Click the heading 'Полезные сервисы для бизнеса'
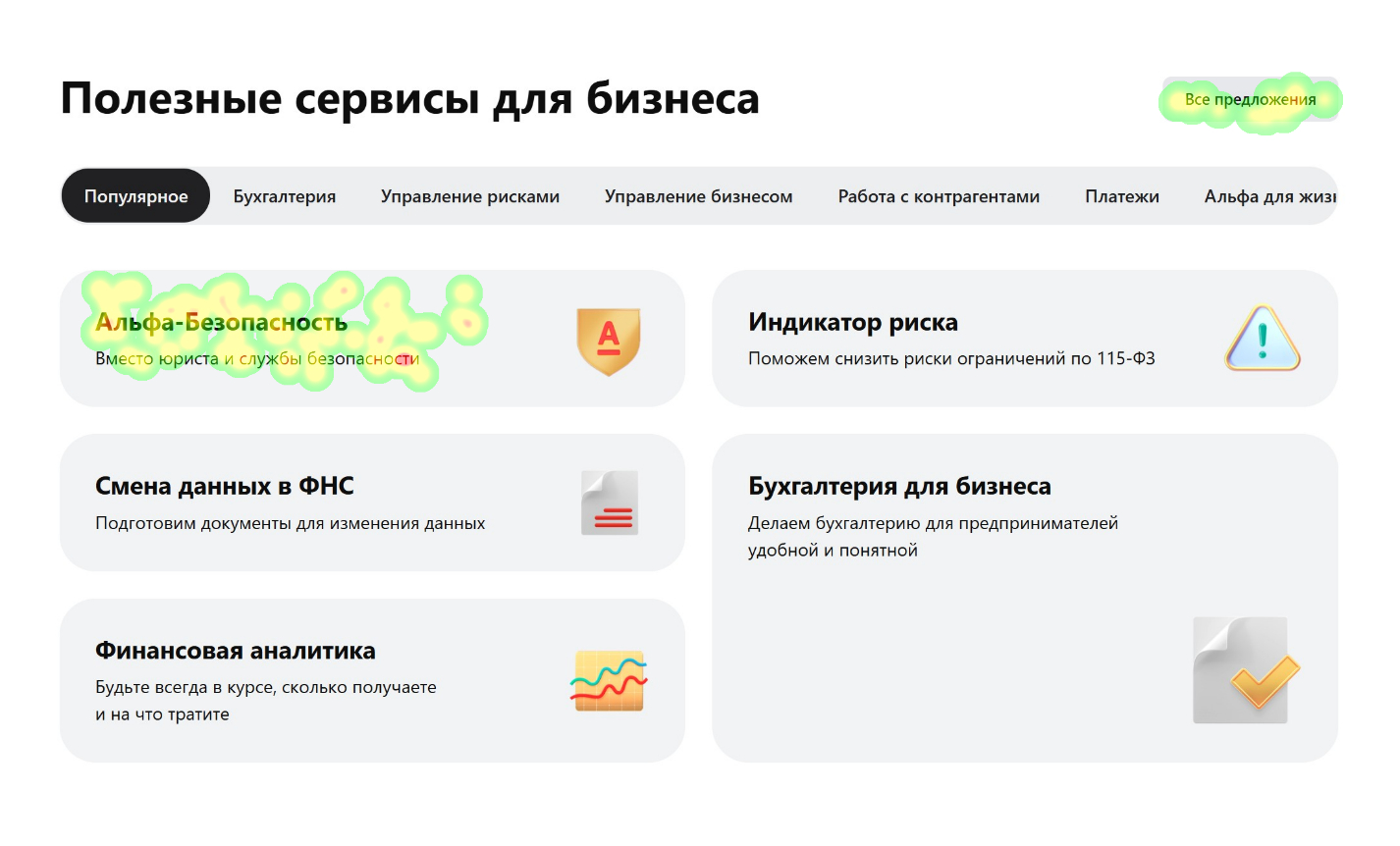 [410, 99]
